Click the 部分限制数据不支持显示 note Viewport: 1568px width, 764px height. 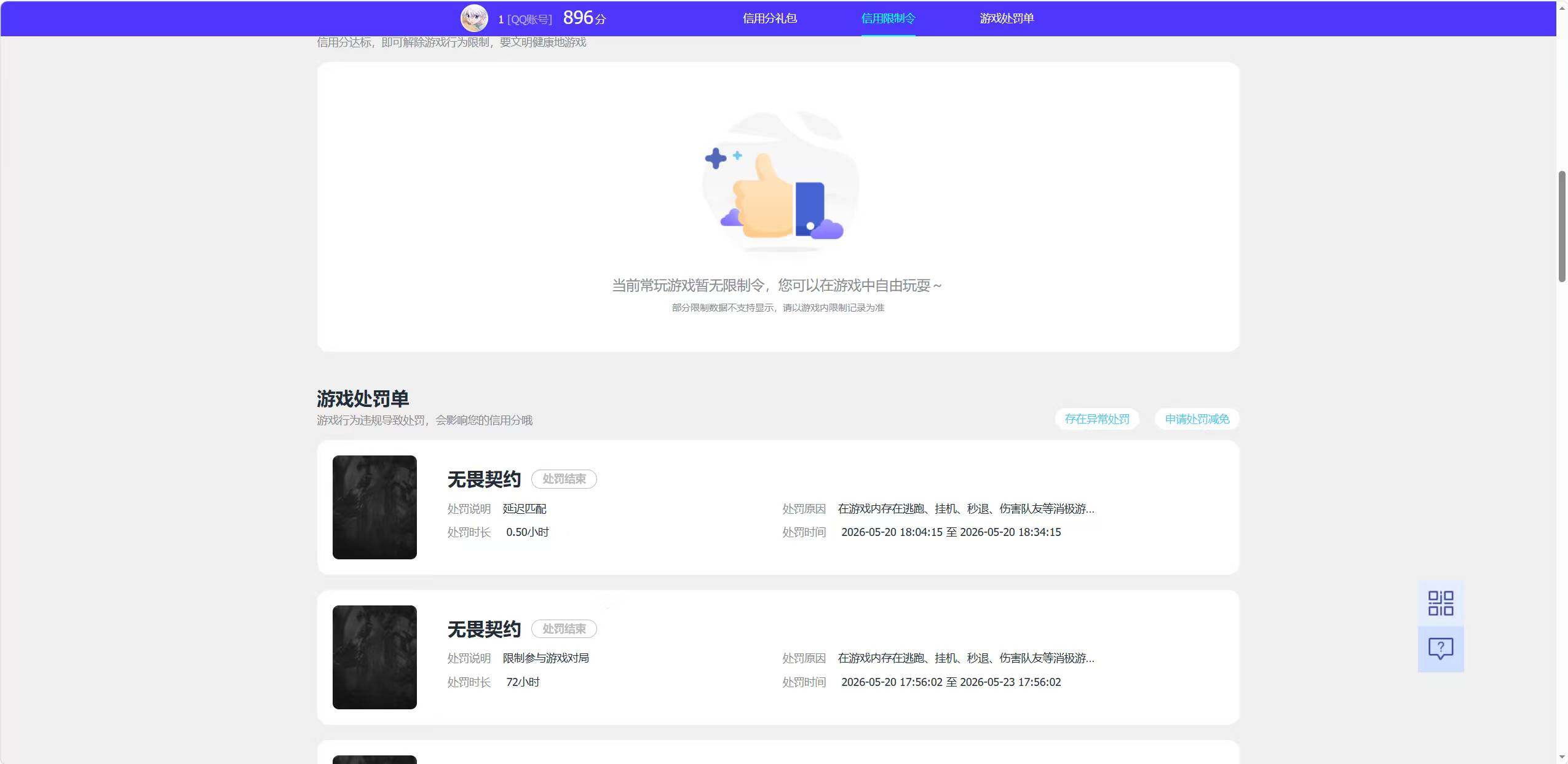tap(778, 308)
